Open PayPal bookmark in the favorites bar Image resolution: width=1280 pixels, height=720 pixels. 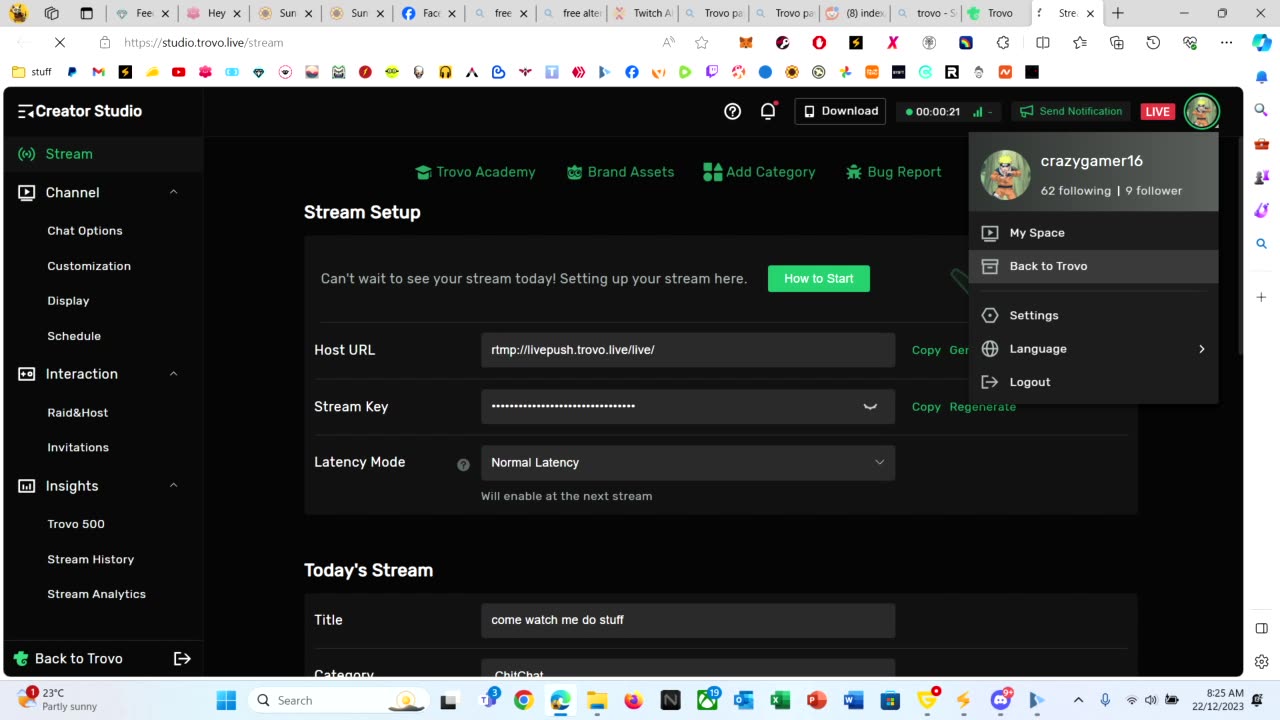(72, 72)
